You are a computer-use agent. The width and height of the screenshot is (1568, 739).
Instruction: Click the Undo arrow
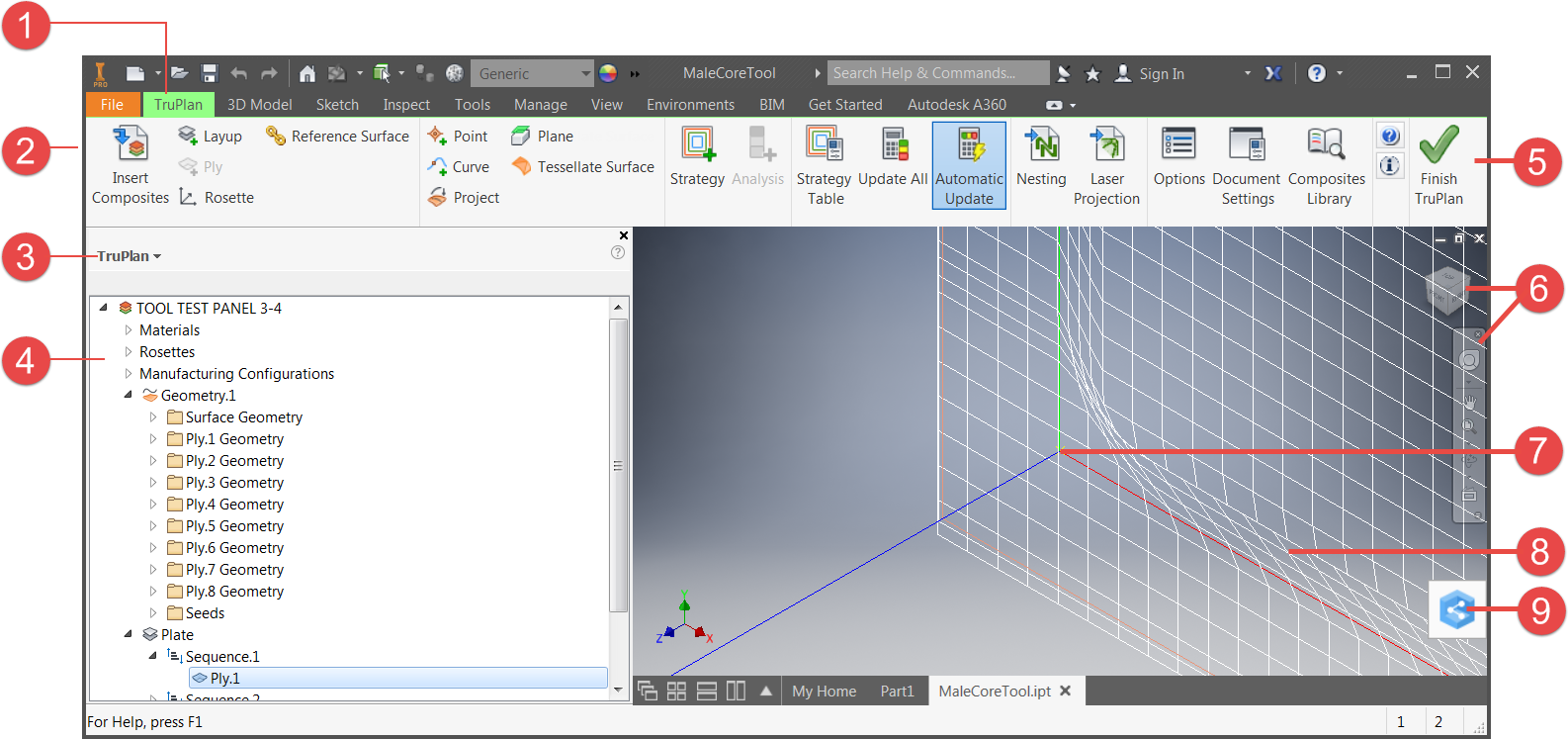point(238,73)
